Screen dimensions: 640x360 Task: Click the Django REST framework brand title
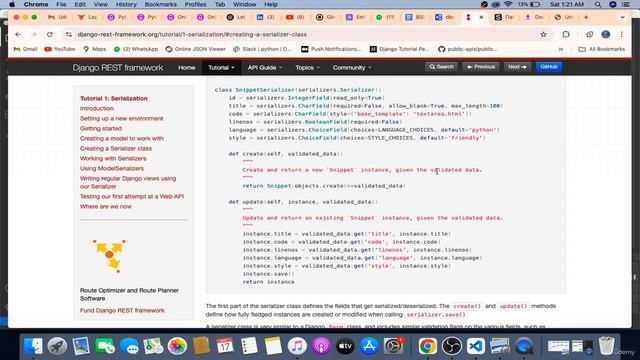[x=118, y=68]
